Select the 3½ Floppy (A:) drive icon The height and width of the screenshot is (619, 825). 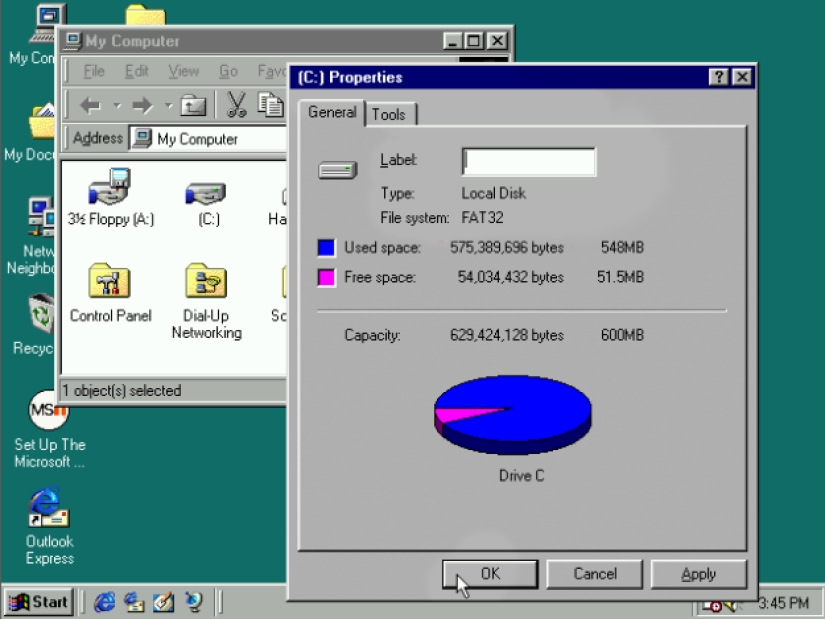pos(110,192)
